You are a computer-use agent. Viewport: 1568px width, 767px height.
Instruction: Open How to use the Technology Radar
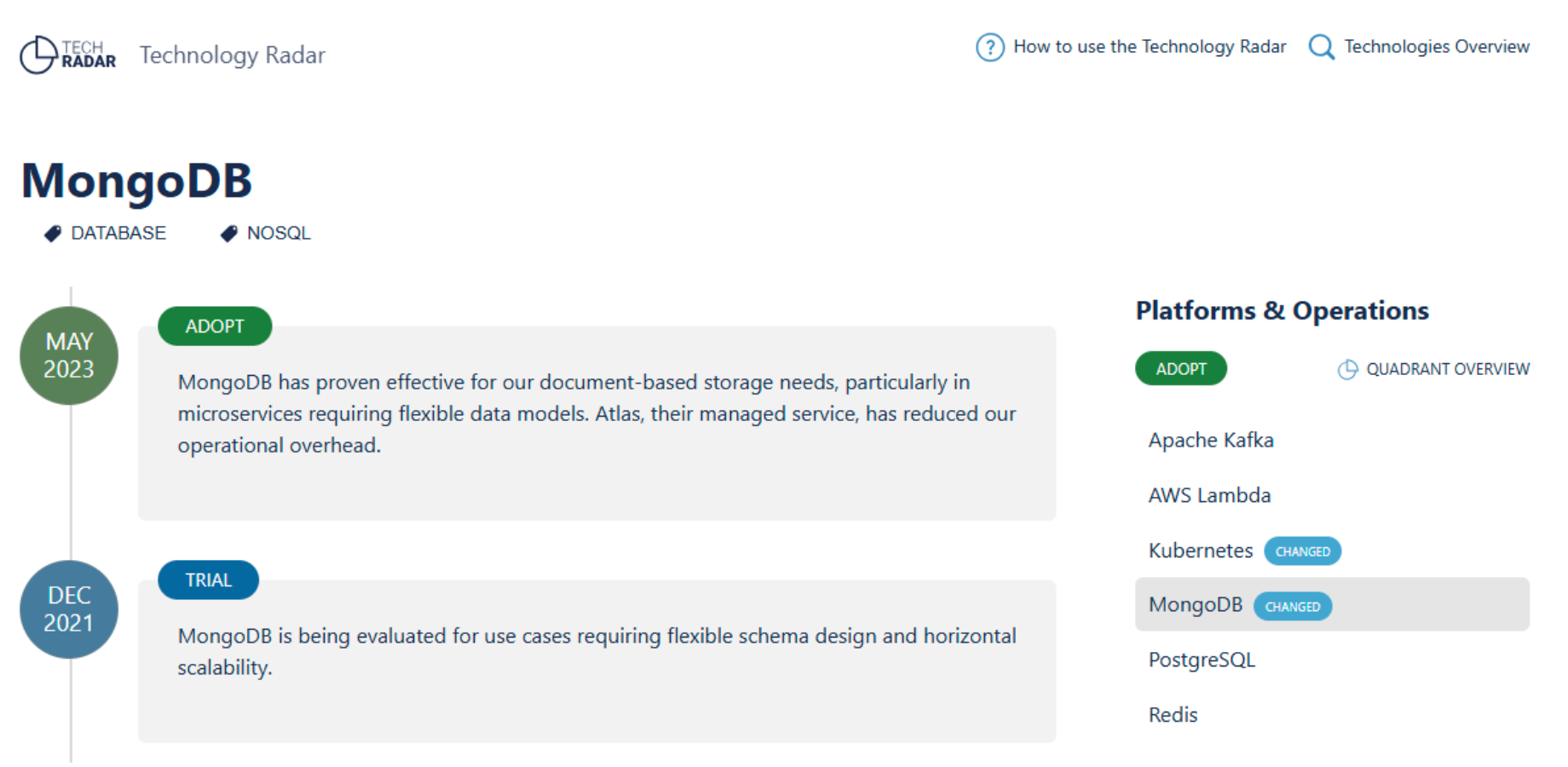[1149, 47]
